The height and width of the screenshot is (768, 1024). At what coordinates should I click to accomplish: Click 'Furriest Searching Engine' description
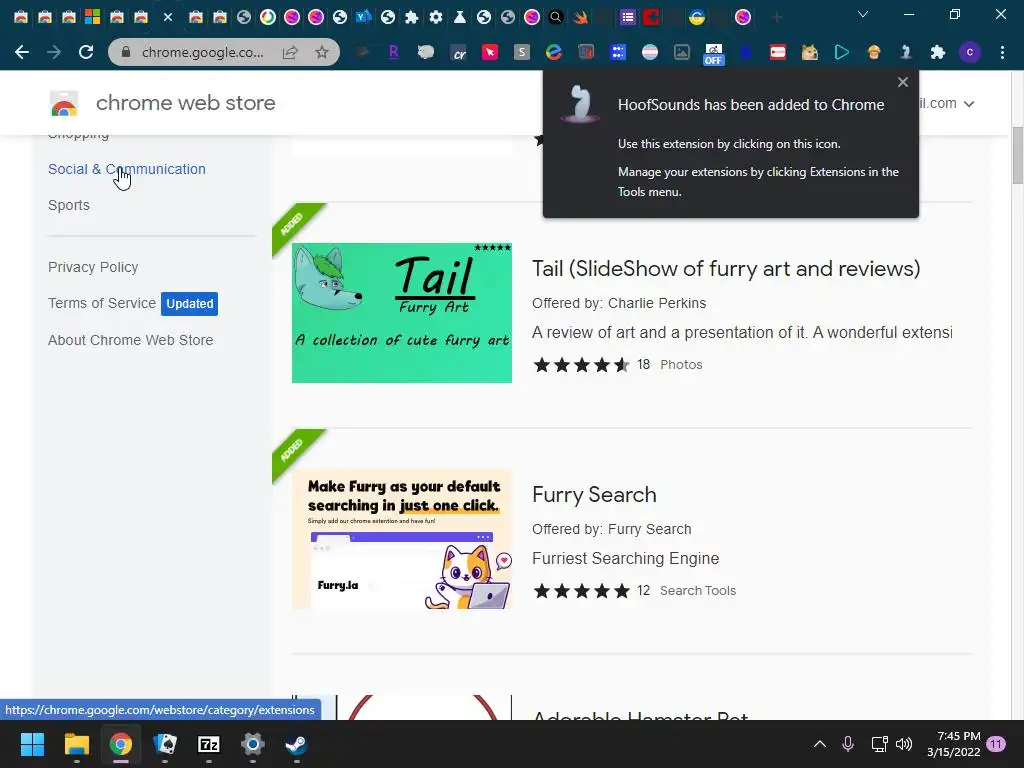click(626, 558)
